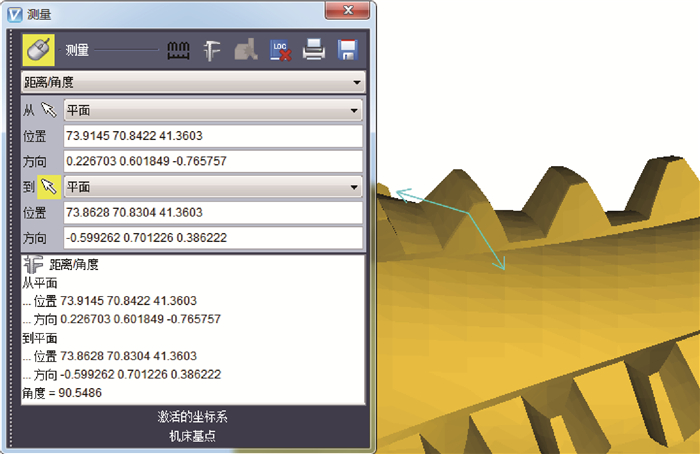Open the 距离/角度 measurement type dropdown
The width and height of the screenshot is (700, 454).
192,82
